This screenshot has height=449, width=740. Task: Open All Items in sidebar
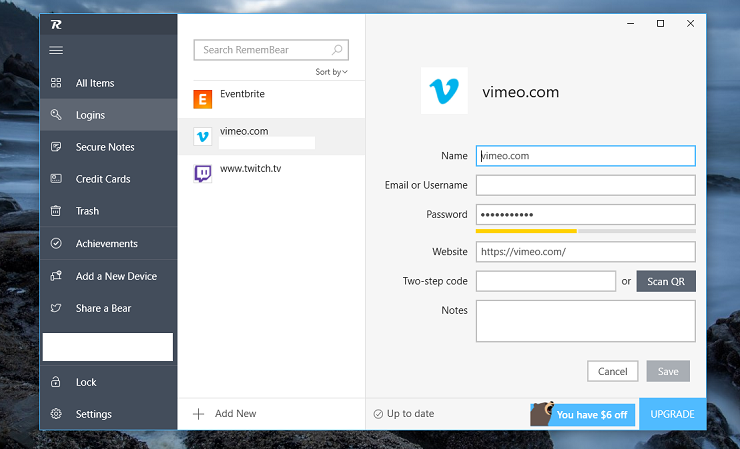pos(109,83)
